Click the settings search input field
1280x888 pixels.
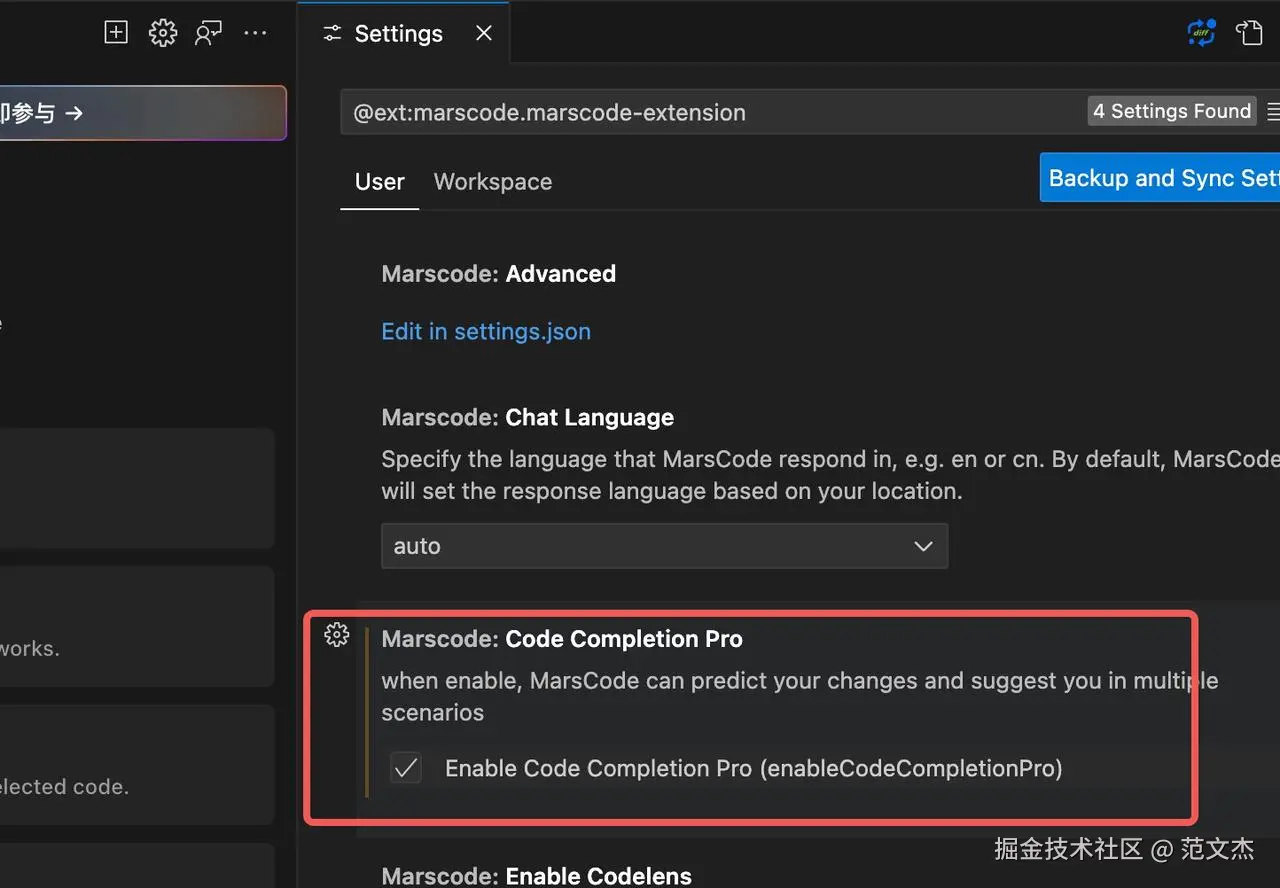[700, 112]
